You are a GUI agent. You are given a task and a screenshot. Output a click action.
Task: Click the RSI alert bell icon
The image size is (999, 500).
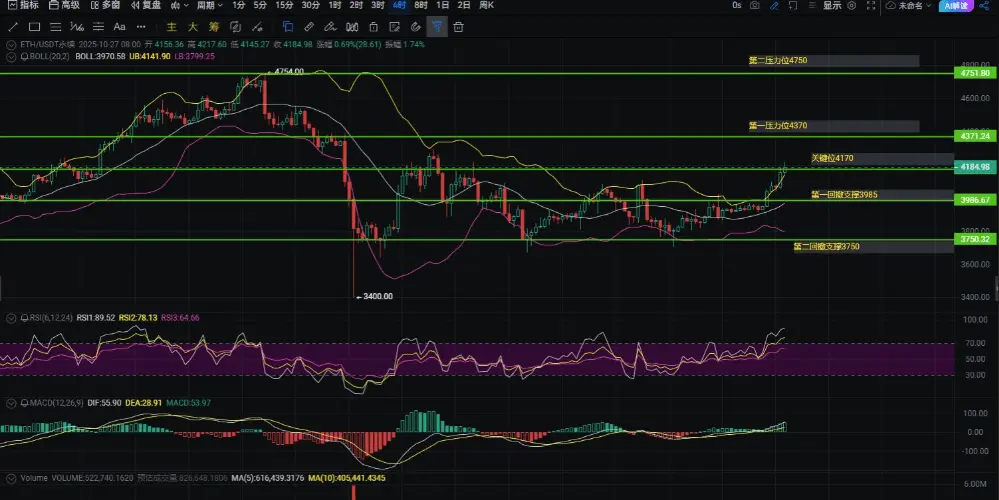pos(25,317)
